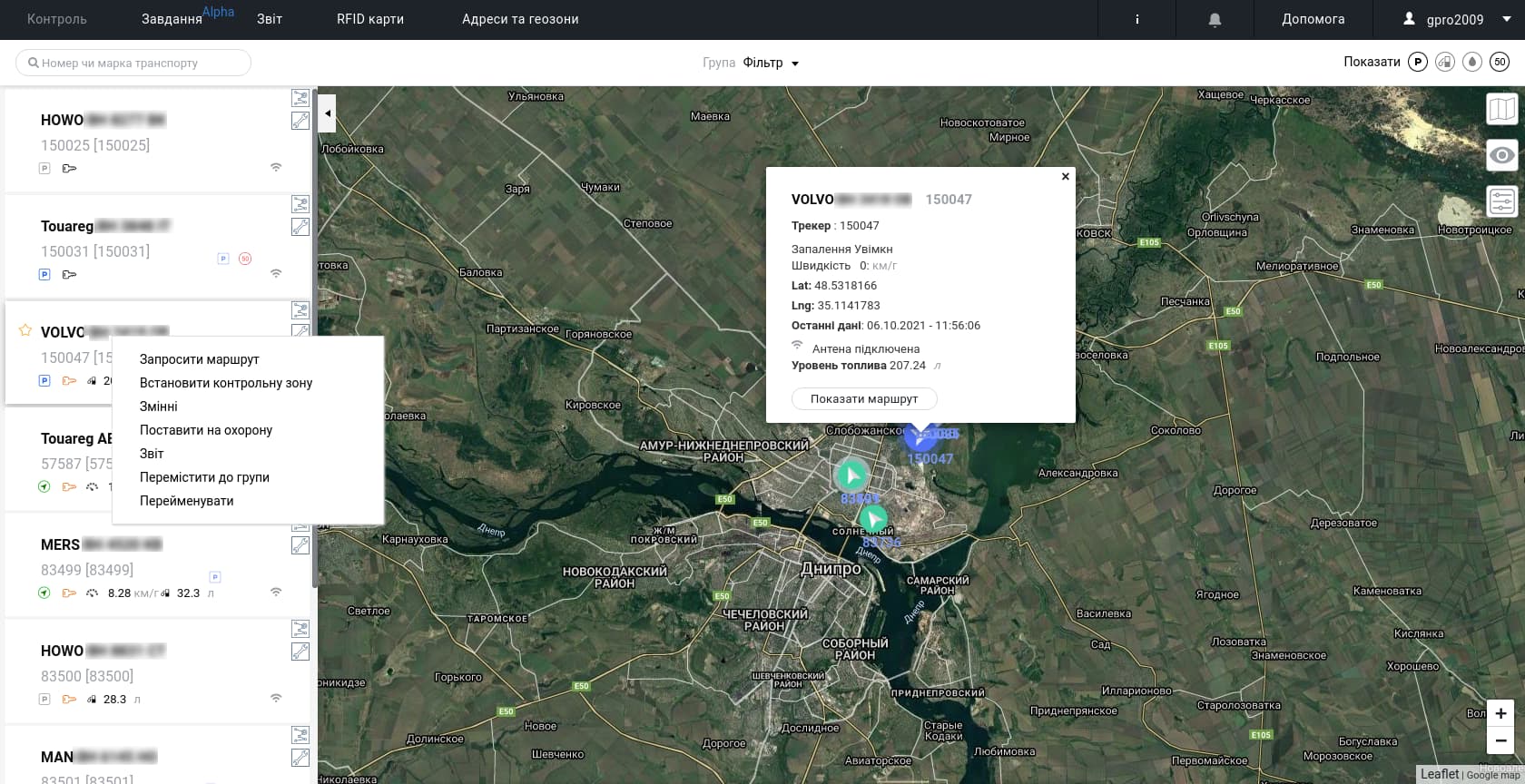Toggle the fuel drop display filter
This screenshot has height=784, width=1525.
1472,62
